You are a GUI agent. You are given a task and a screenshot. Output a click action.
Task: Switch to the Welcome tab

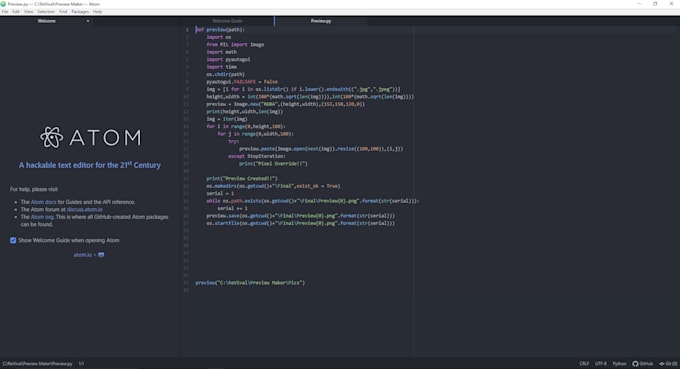[46, 21]
